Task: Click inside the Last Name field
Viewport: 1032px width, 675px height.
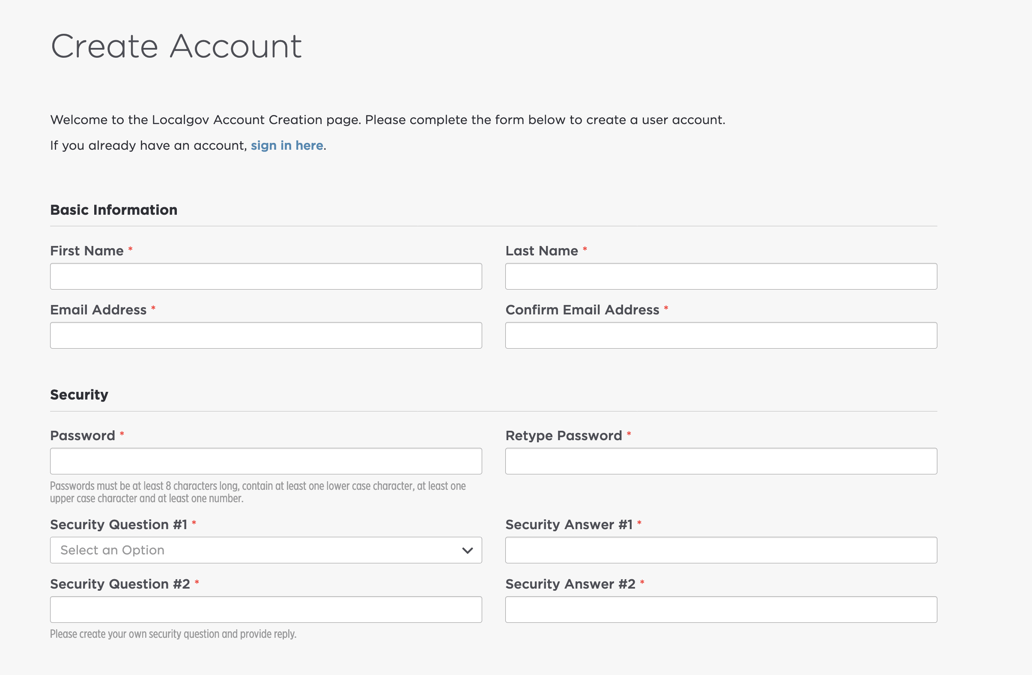Action: click(720, 276)
